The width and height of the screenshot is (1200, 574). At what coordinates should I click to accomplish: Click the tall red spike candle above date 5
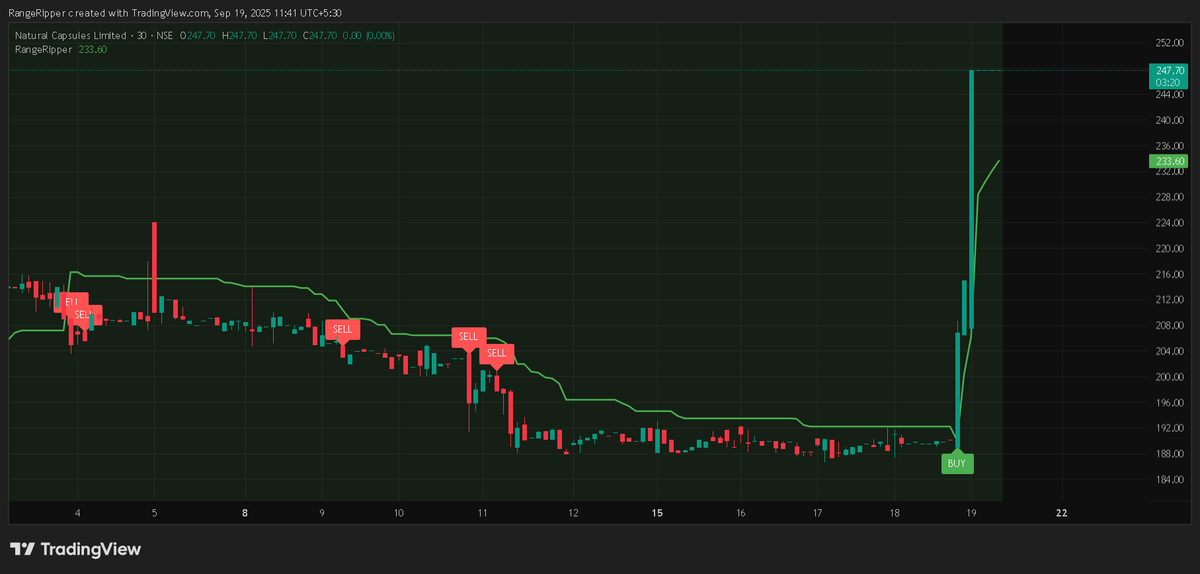(x=154, y=267)
